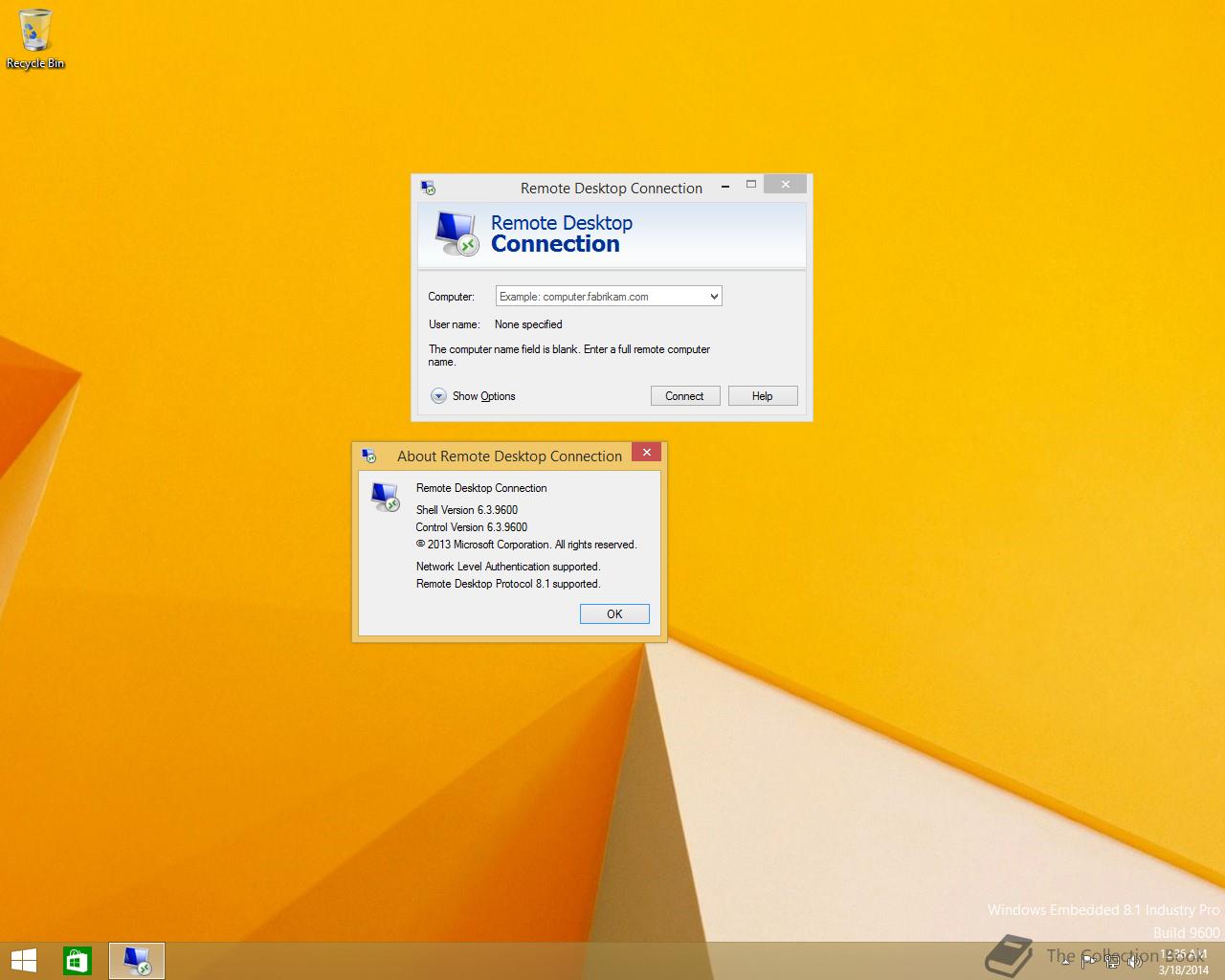Open the Store app from taskbar
The width and height of the screenshot is (1225, 980).
click(78, 961)
